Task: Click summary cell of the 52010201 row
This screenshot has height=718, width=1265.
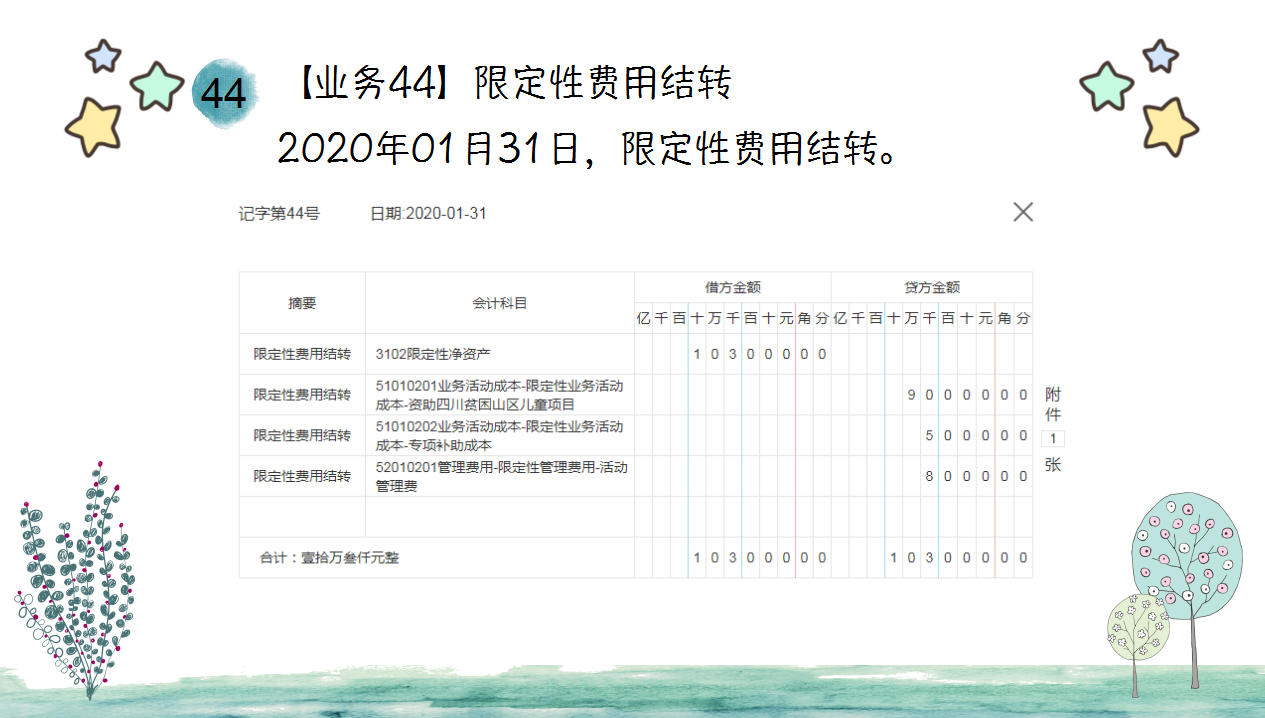Action: tap(302, 477)
